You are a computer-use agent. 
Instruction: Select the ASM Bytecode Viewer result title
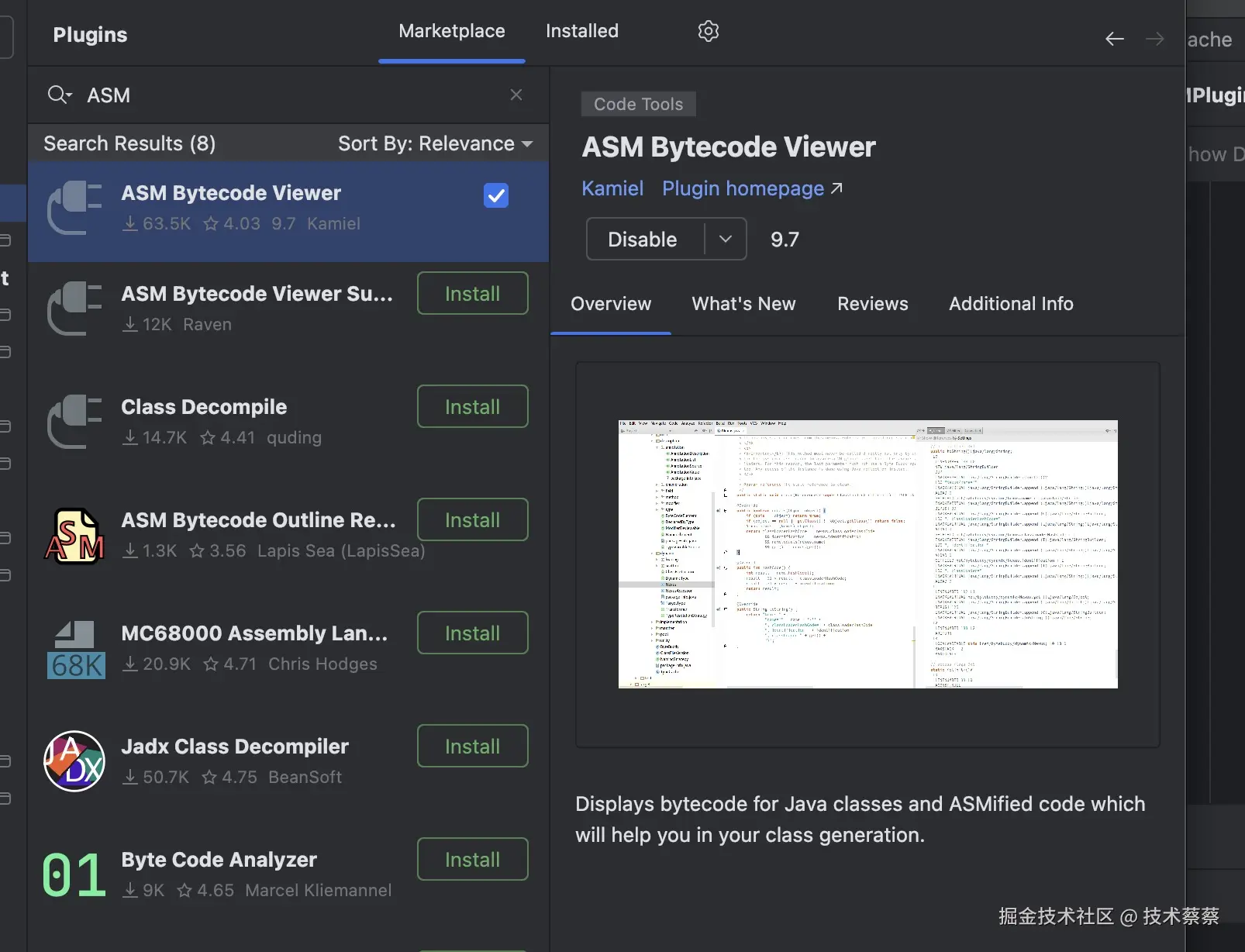tap(231, 193)
